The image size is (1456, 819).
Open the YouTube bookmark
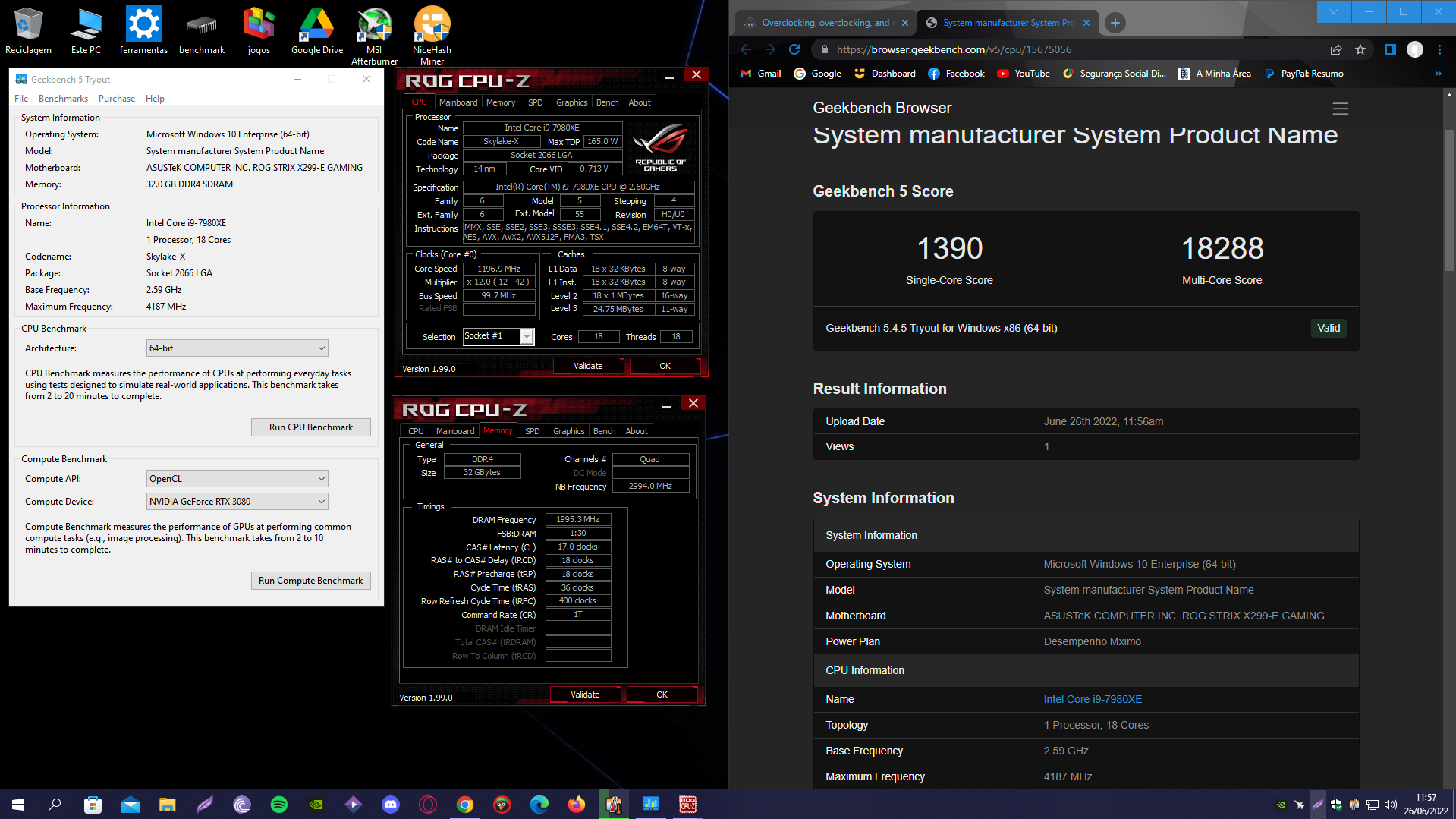[x=1024, y=74]
